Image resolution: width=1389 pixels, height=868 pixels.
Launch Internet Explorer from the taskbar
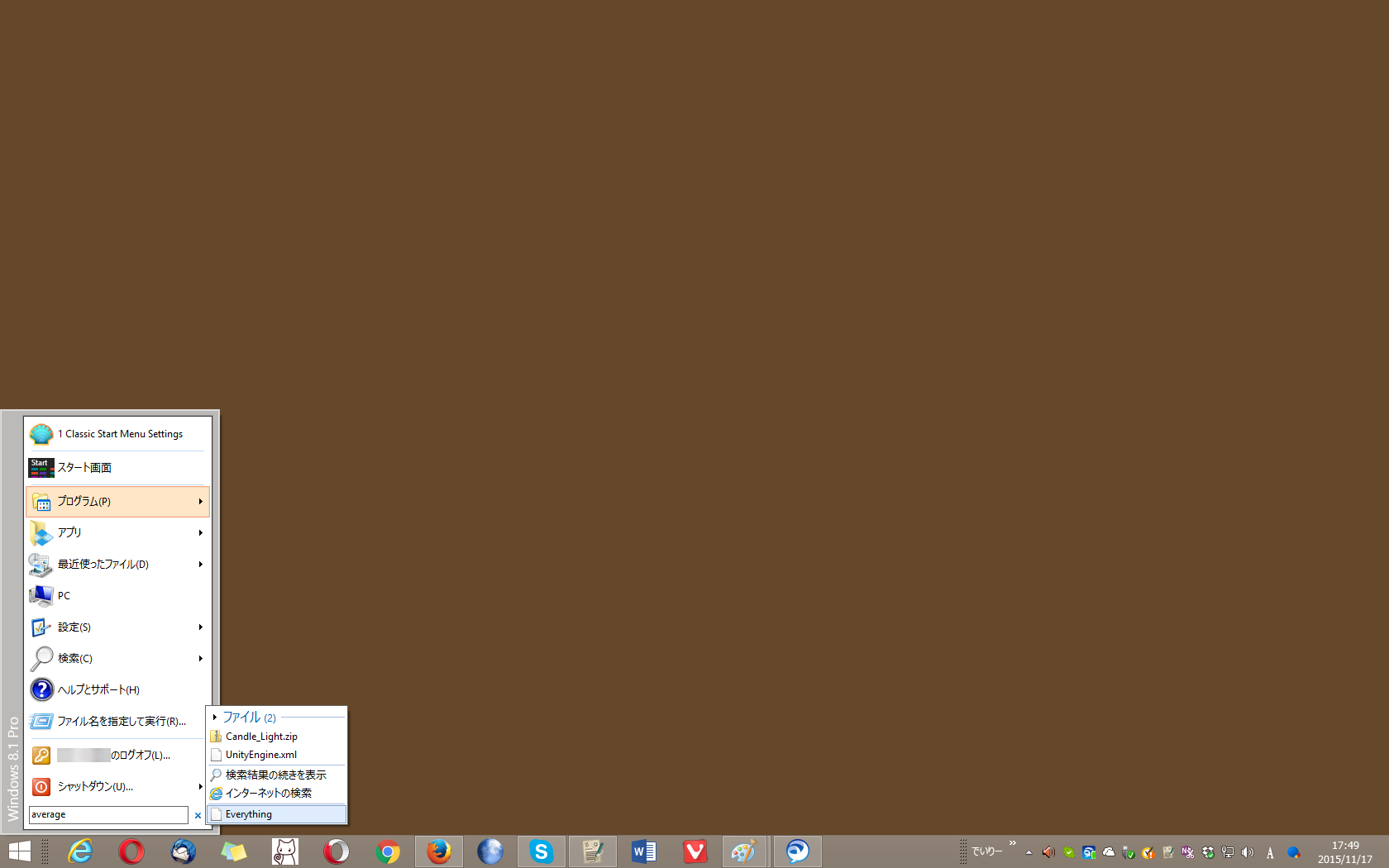coord(80,851)
